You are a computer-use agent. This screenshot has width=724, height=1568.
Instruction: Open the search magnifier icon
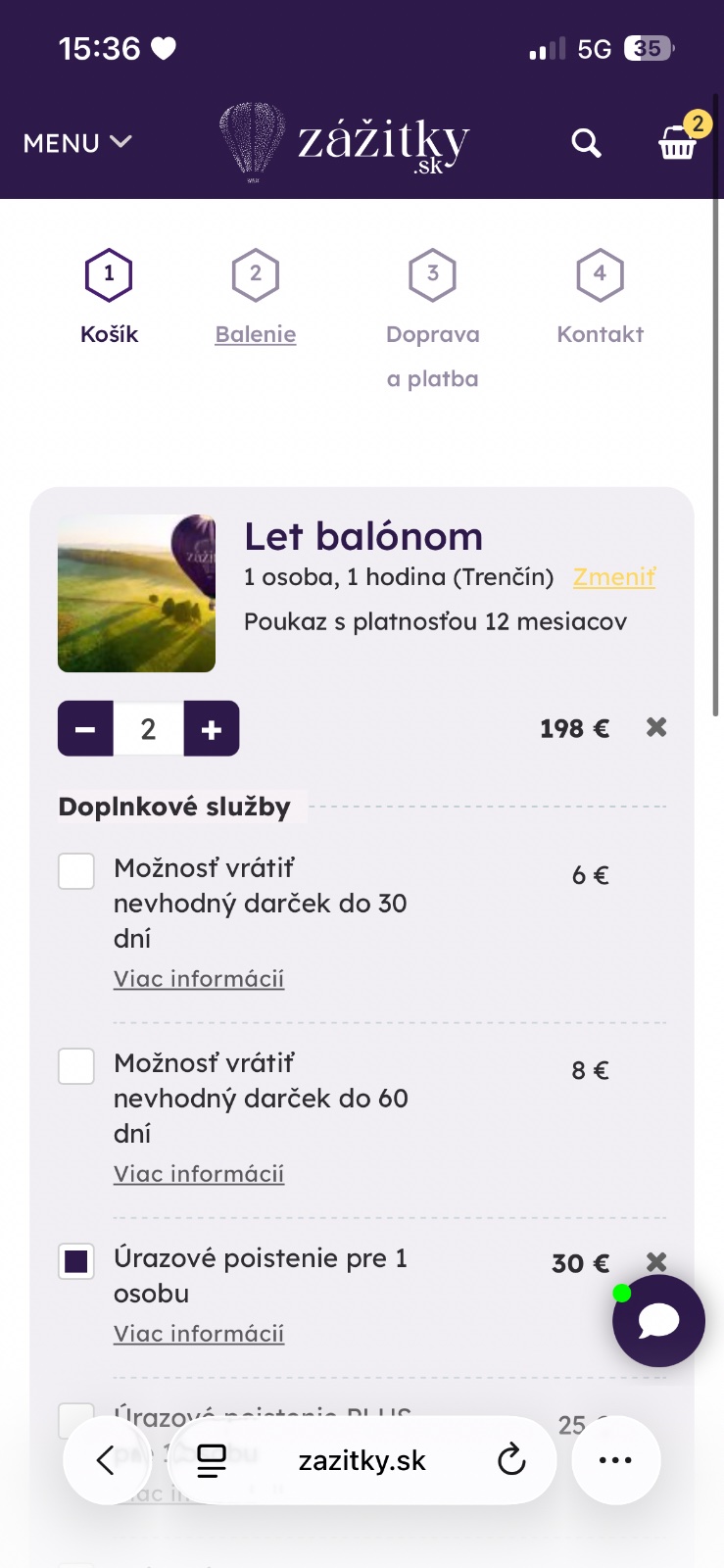click(586, 143)
